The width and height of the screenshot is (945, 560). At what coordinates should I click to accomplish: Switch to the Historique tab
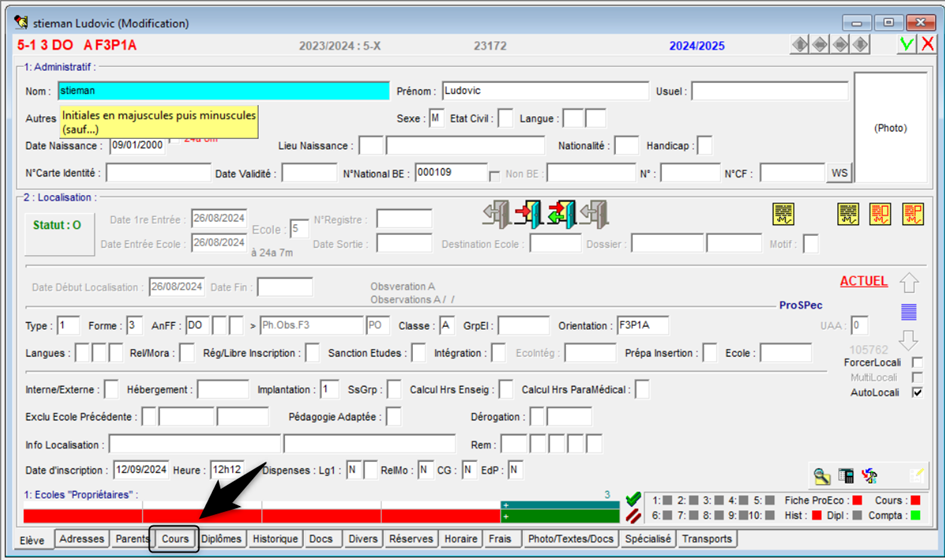[x=275, y=539]
